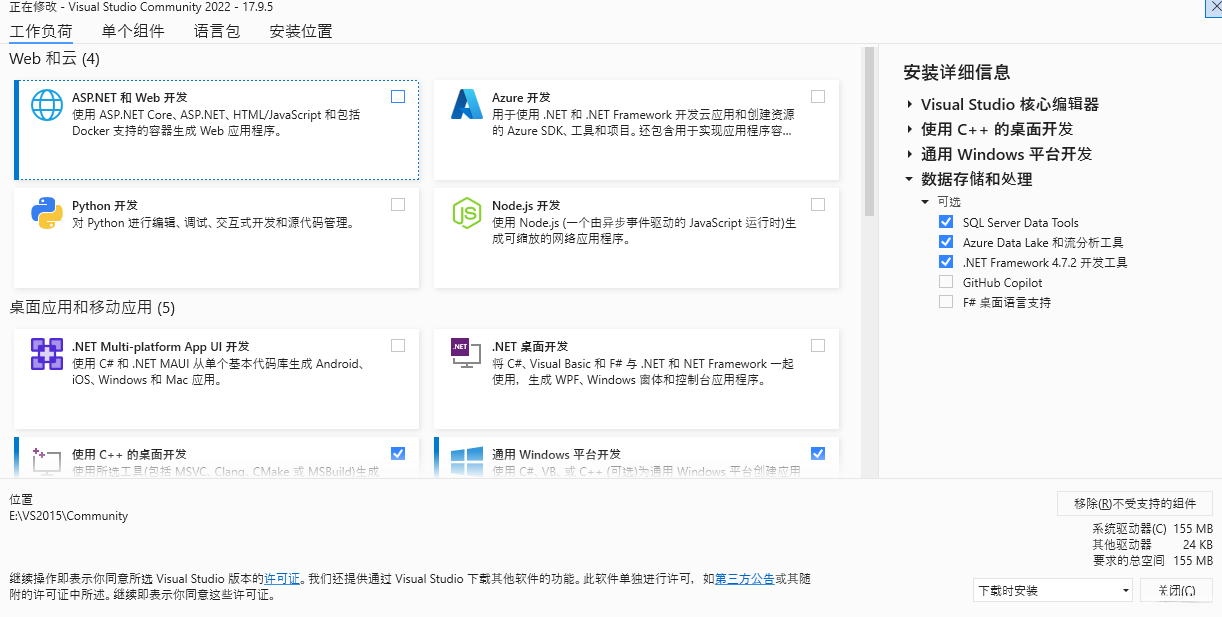The image size is (1222, 617).
Task: Collapse 数据存储和处理 details section
Action: (x=910, y=179)
